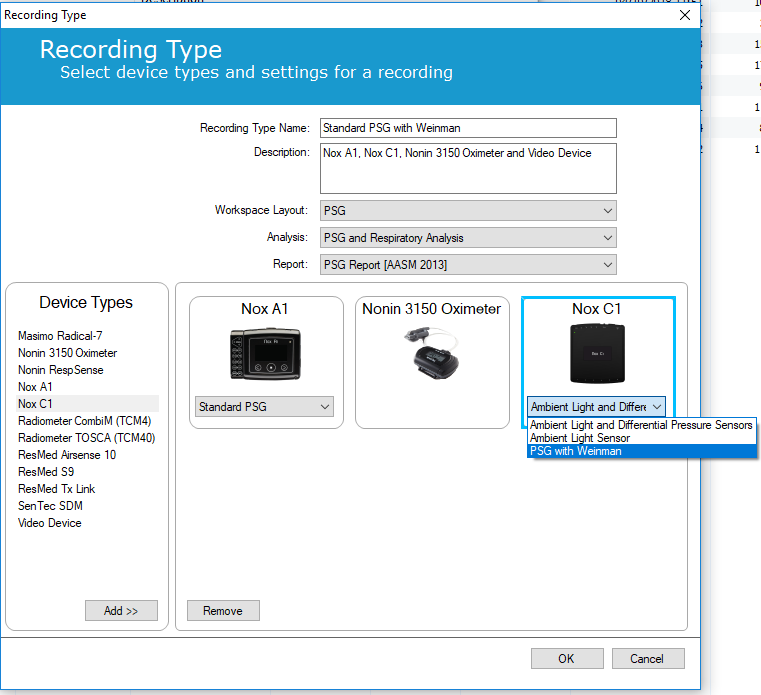Click the Nox C1 device image

point(597,354)
